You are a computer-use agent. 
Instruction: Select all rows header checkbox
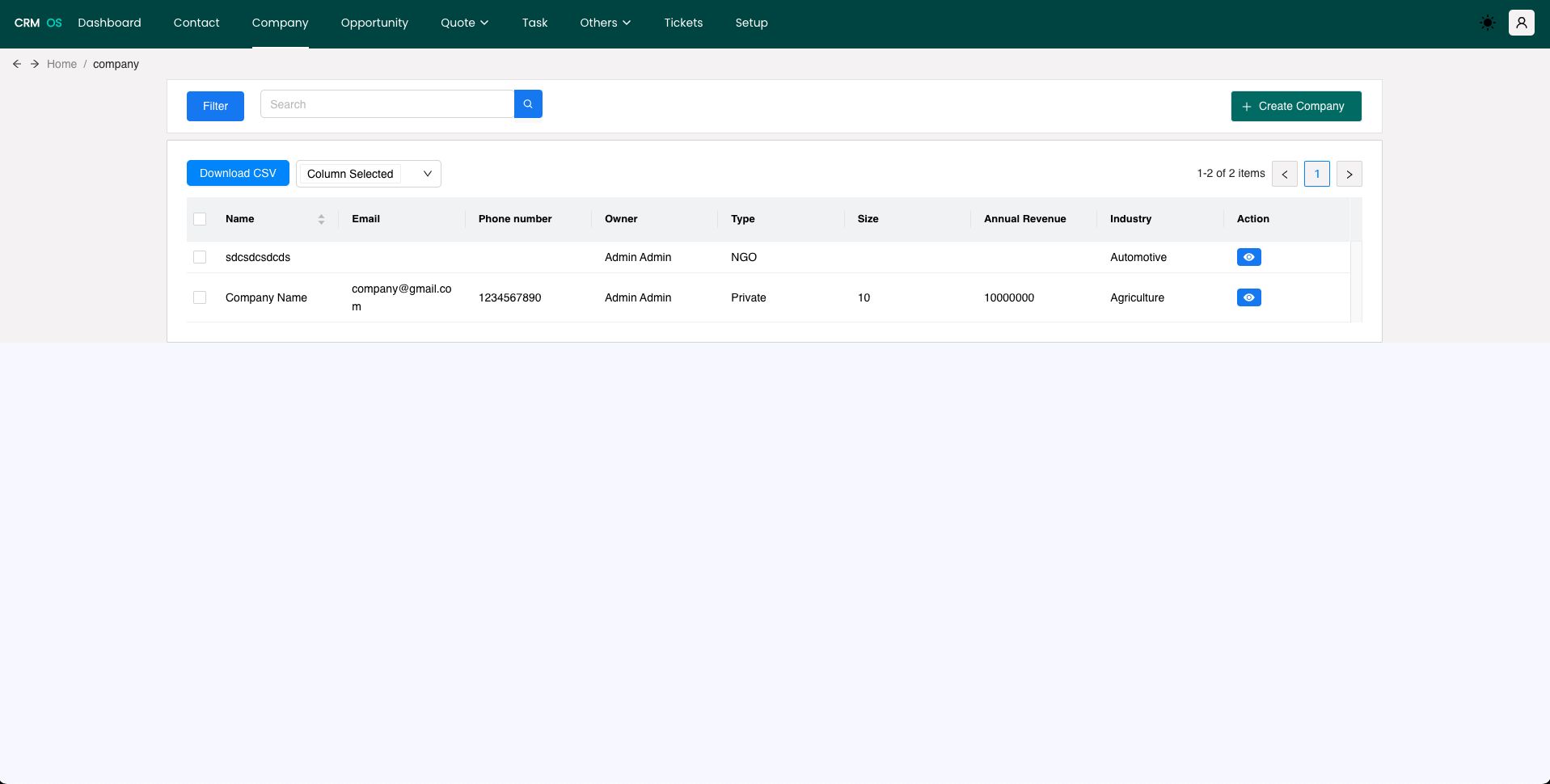(x=200, y=219)
